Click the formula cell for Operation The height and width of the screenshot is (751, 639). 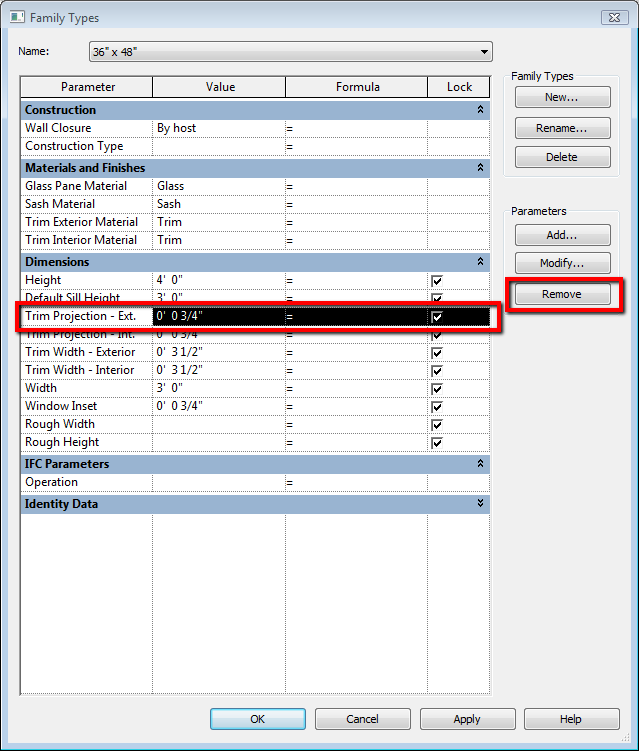(356, 483)
